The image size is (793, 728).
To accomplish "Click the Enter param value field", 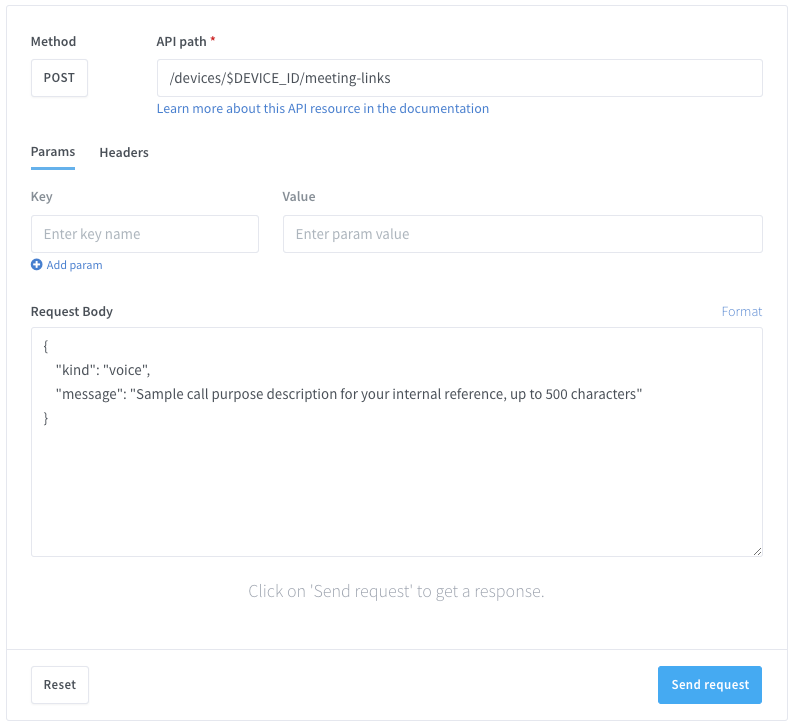I will click(522, 234).
